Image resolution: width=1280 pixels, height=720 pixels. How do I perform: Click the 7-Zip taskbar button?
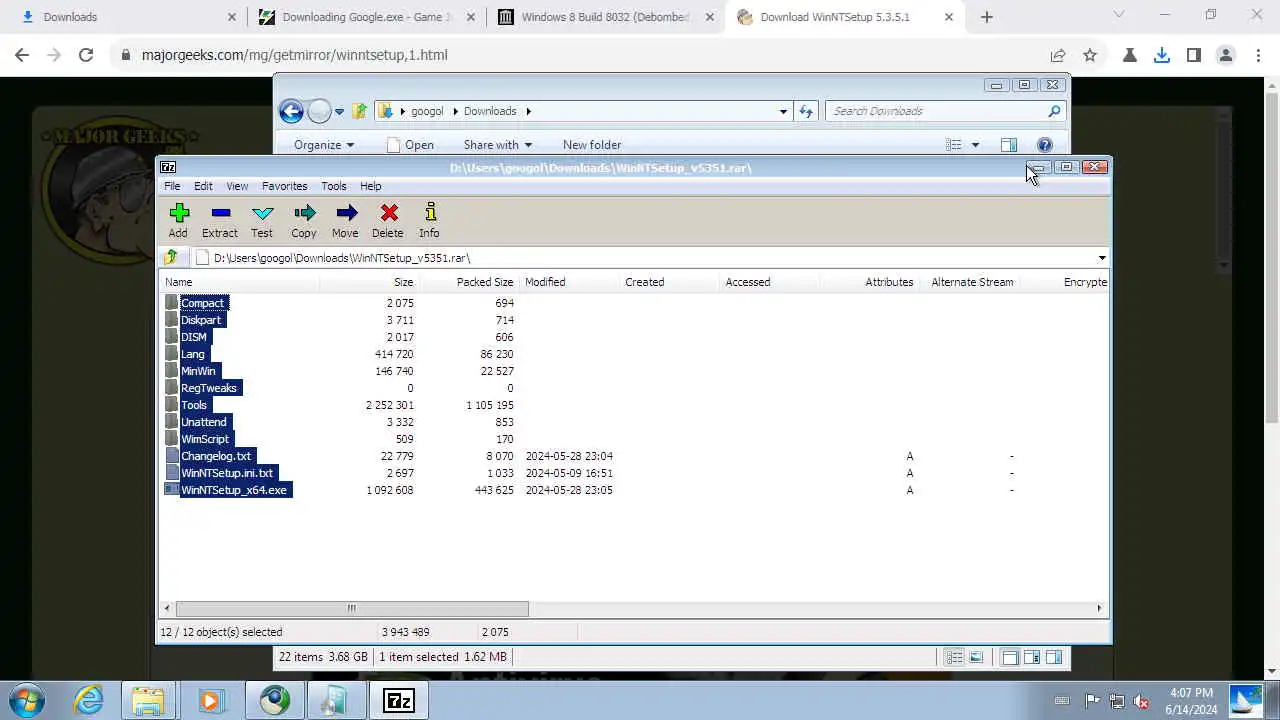pos(399,700)
